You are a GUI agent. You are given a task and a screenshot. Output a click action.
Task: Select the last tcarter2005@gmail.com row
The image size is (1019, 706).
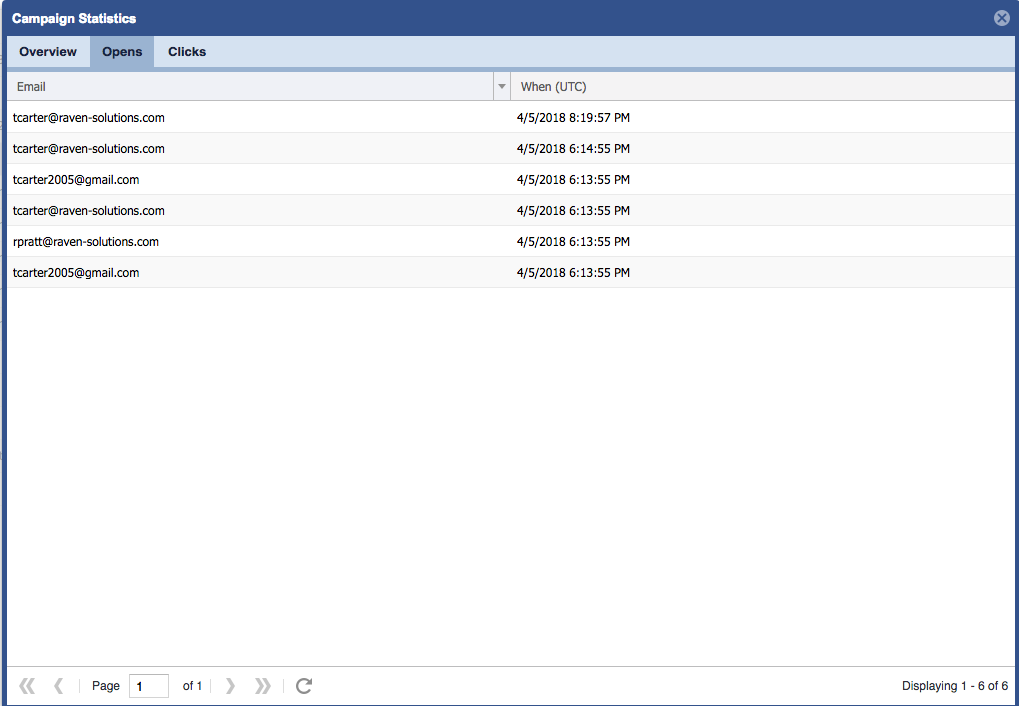[76, 273]
